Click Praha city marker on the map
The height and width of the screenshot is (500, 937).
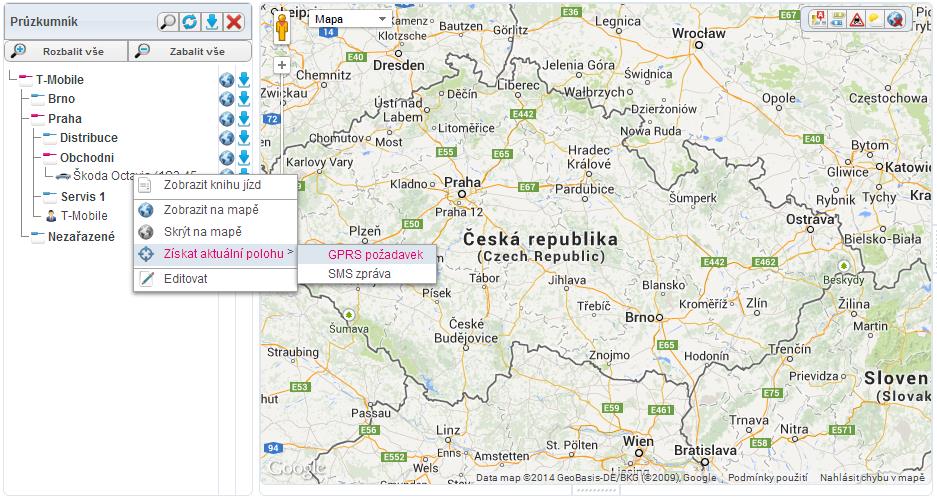coord(461,194)
